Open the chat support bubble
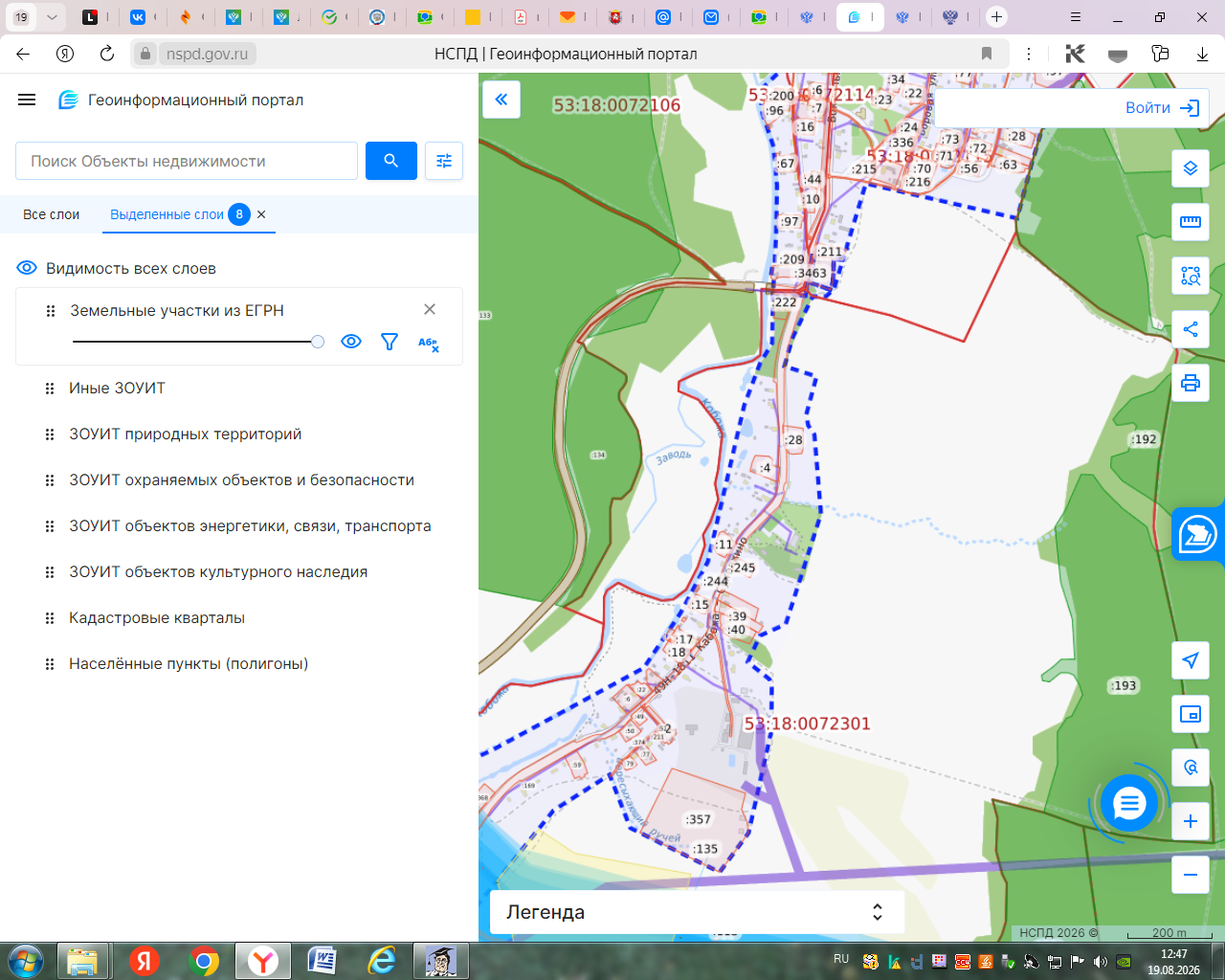 click(1129, 804)
